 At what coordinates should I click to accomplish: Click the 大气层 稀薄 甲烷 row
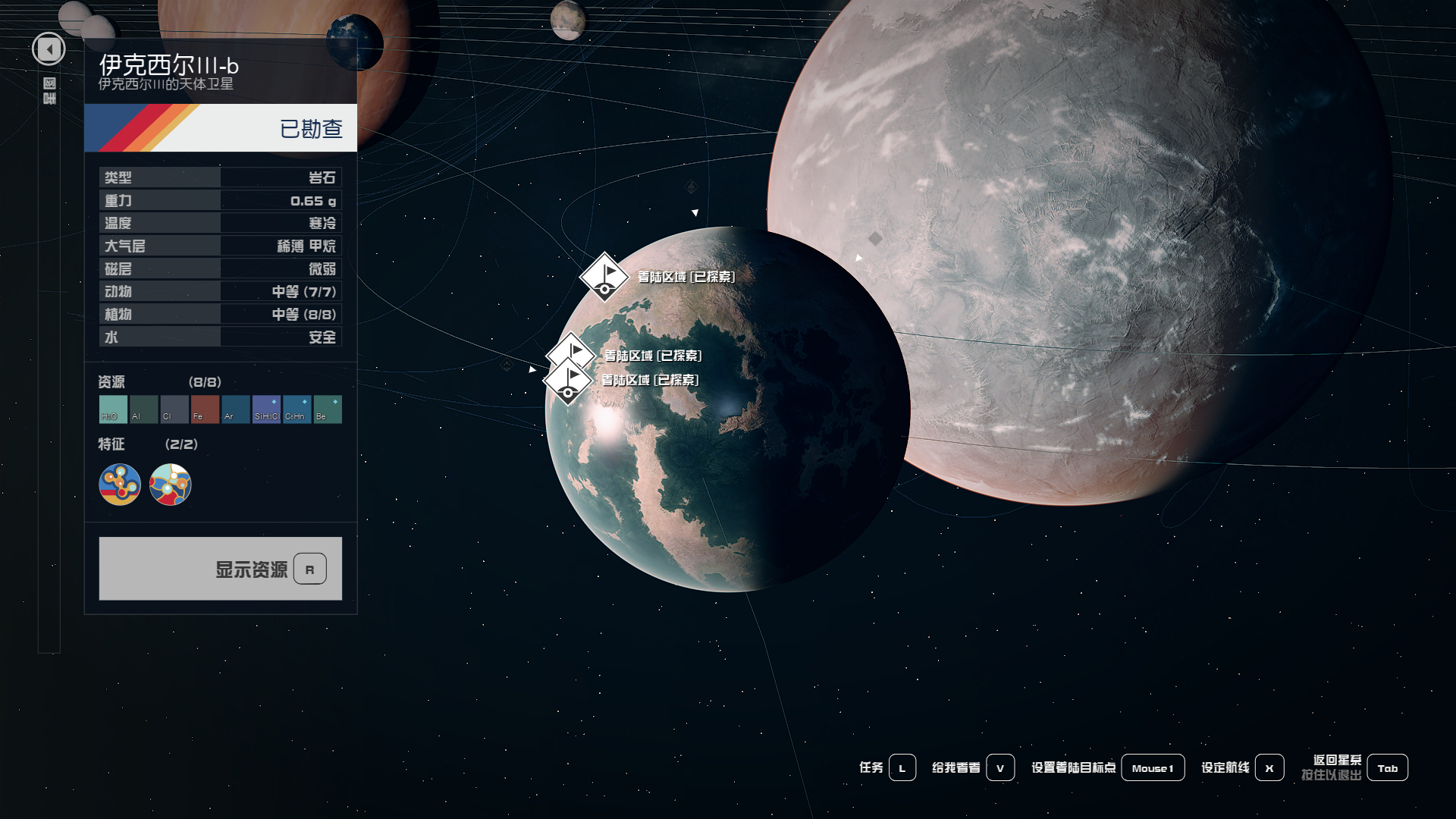221,246
